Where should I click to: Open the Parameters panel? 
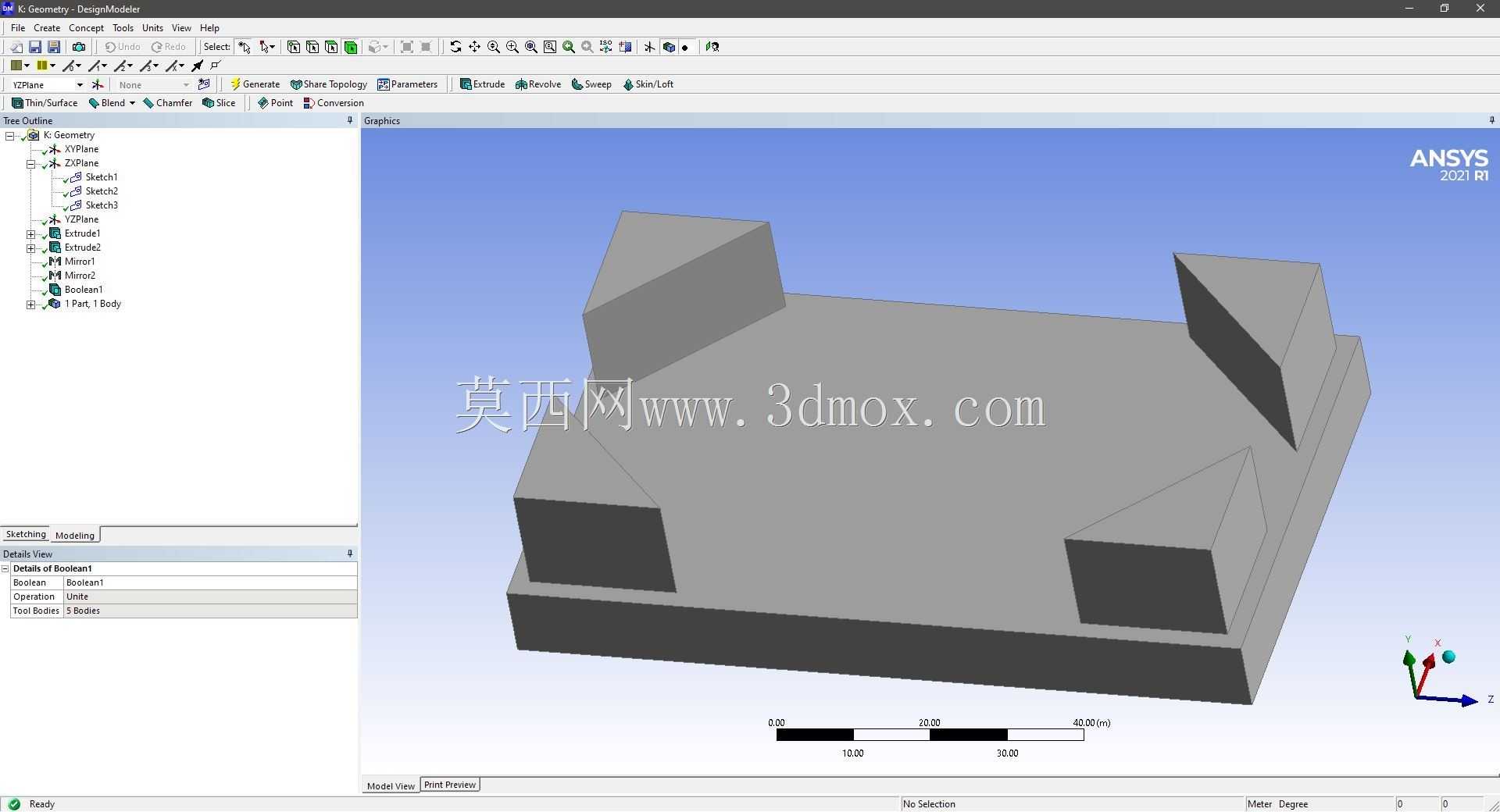coord(407,84)
